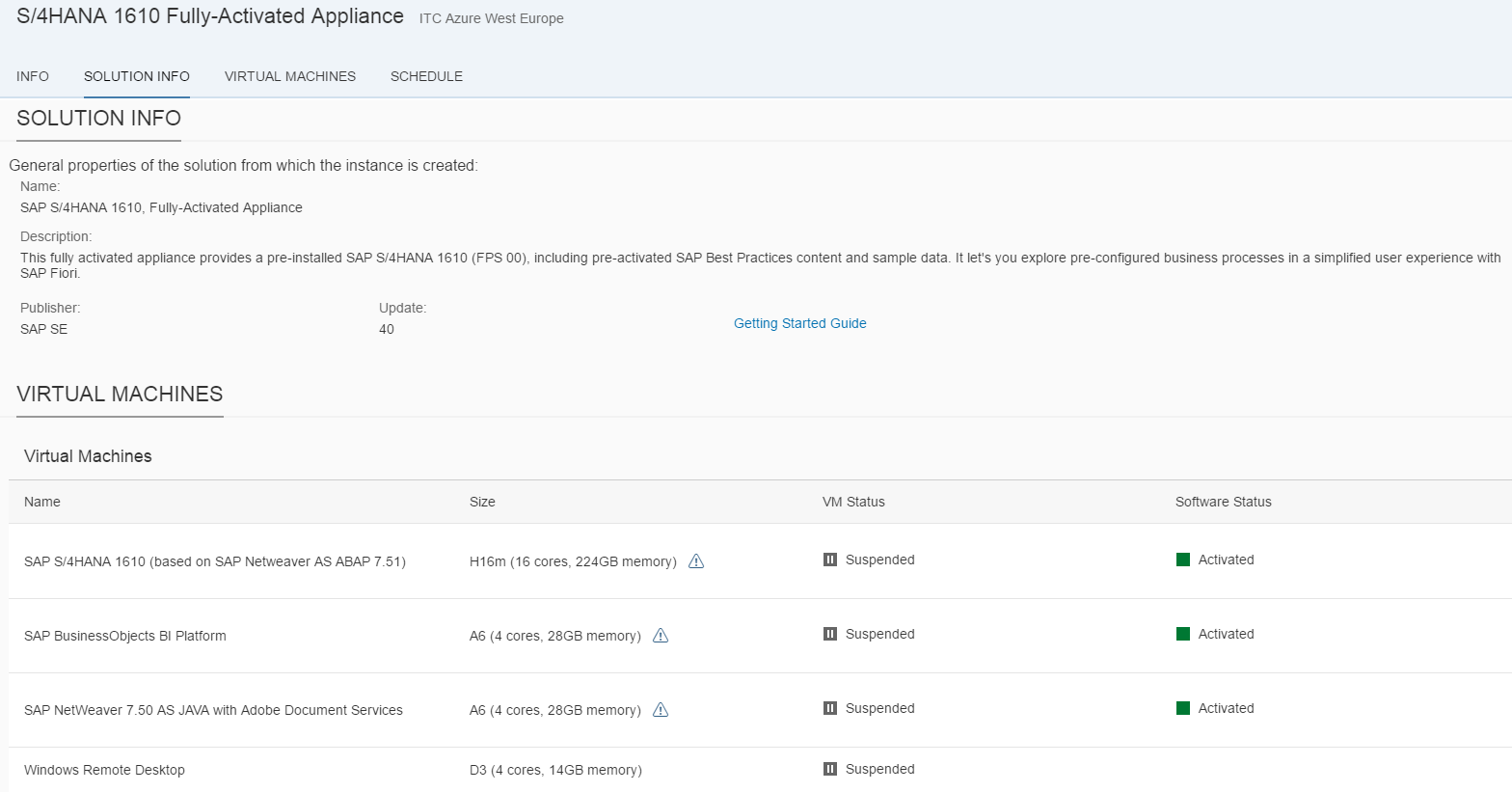Click publisher value SAP SE
Image resolution: width=1512 pixels, height=792 pixels.
click(44, 329)
